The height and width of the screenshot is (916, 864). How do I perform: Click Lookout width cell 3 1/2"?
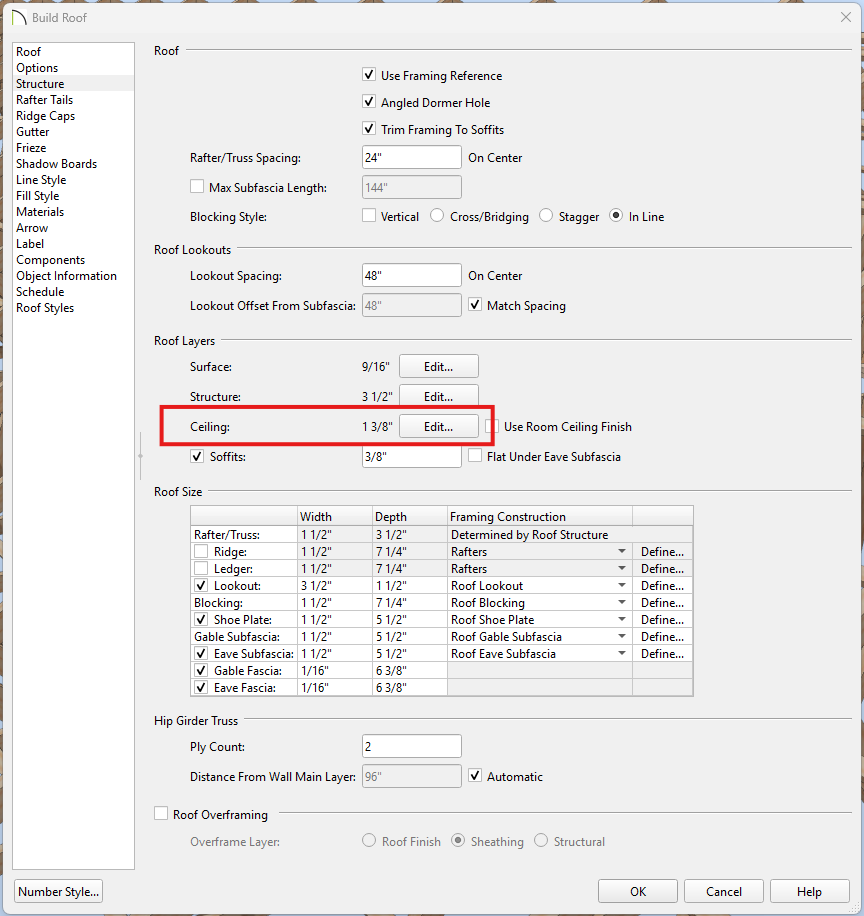coord(335,585)
